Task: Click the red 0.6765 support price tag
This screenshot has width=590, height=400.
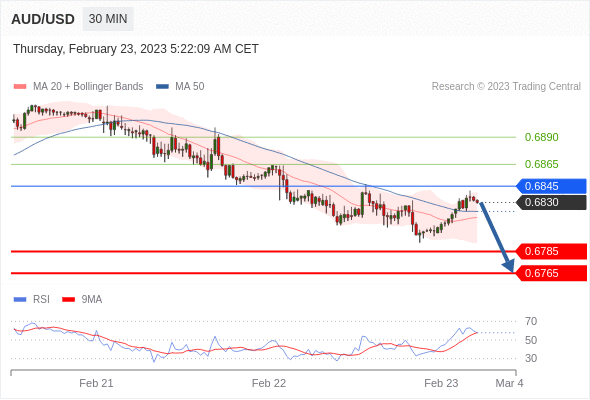Action: point(551,273)
